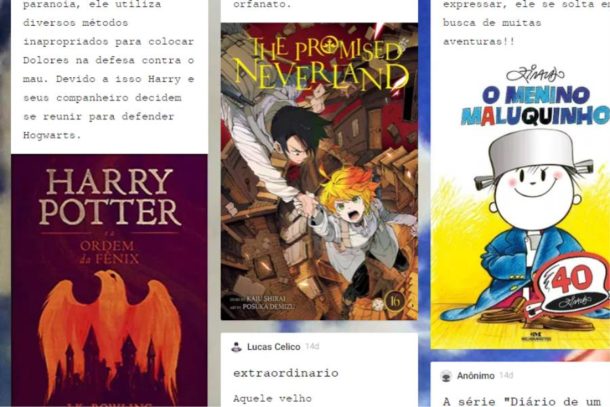Click the description line ending in 'Hogwarts.'

click(52, 135)
